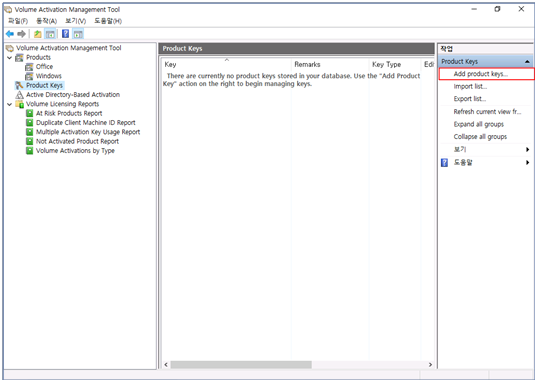This screenshot has width=538, height=383.
Task: Open Volume Activations by Type report
Action: click(x=75, y=150)
